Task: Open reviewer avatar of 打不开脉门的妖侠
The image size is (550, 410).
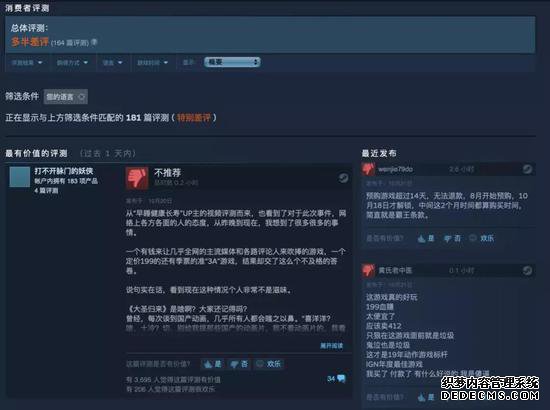Action: 20,177
